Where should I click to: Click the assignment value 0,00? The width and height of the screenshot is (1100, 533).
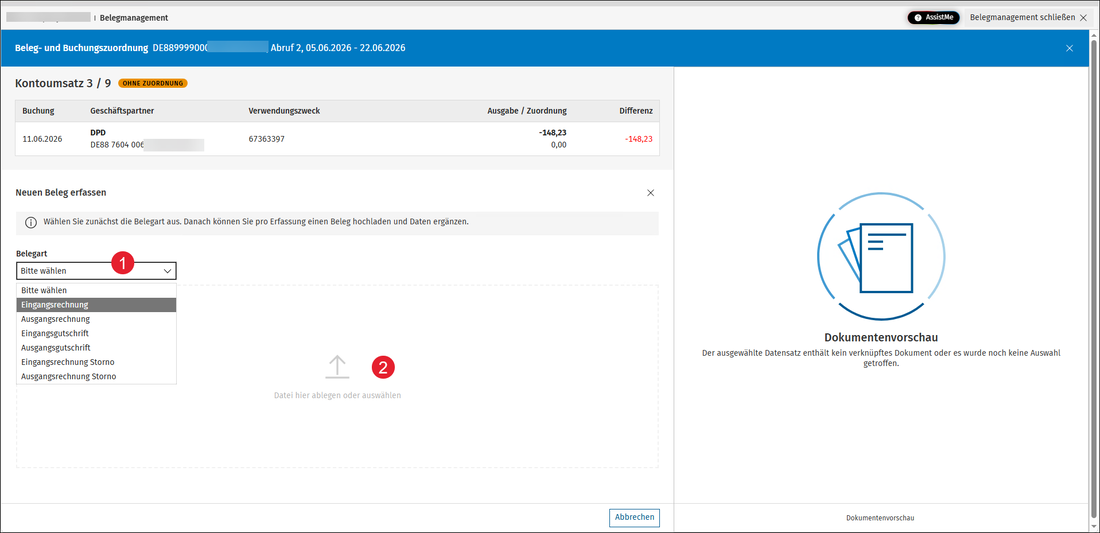(558, 145)
